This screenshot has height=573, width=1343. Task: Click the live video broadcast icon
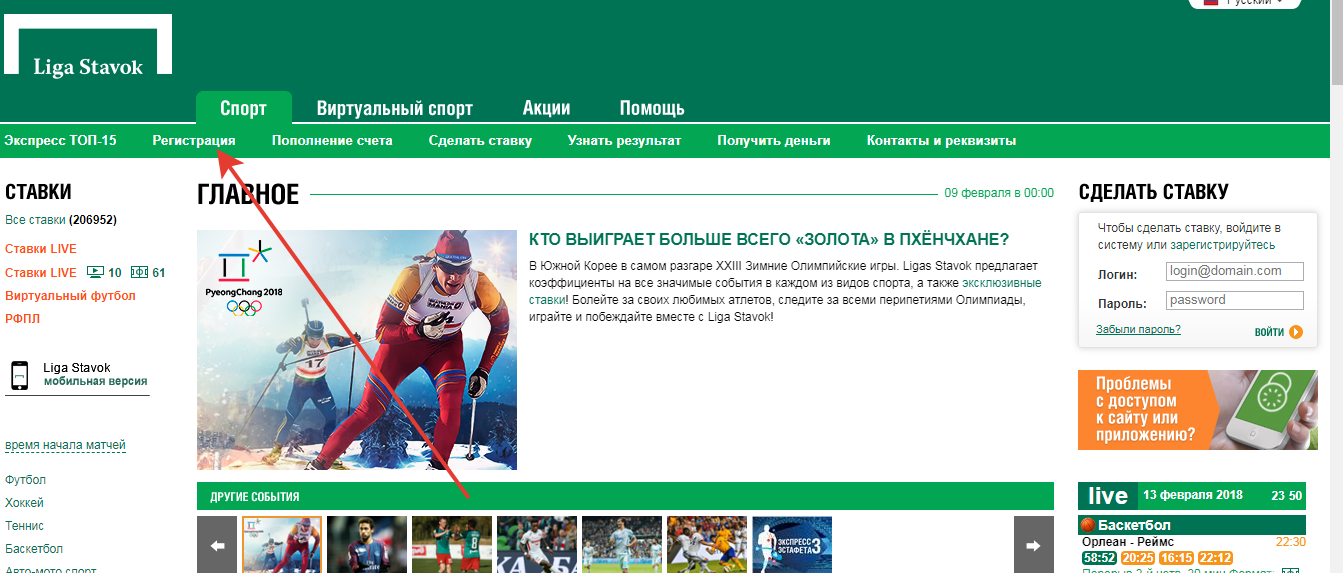[x=95, y=272]
